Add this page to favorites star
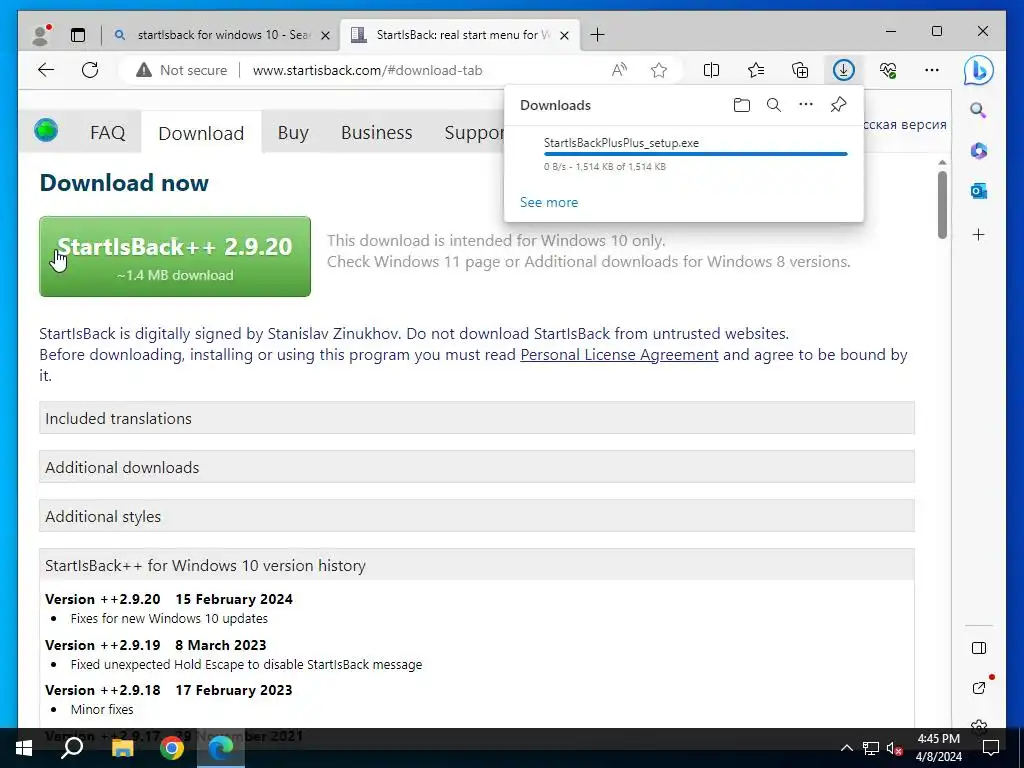 (x=659, y=70)
